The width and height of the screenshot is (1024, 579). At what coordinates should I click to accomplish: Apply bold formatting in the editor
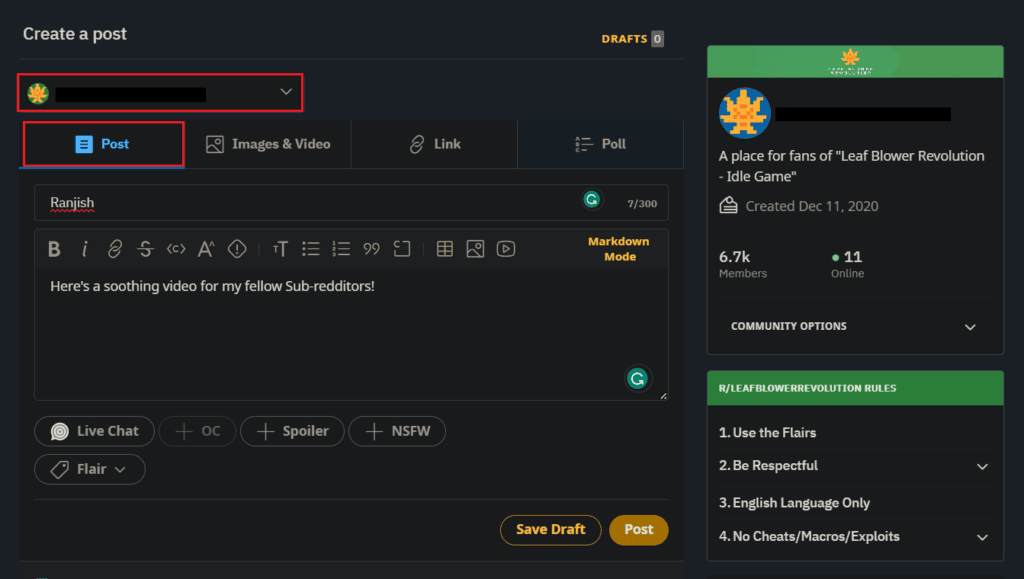[54, 248]
